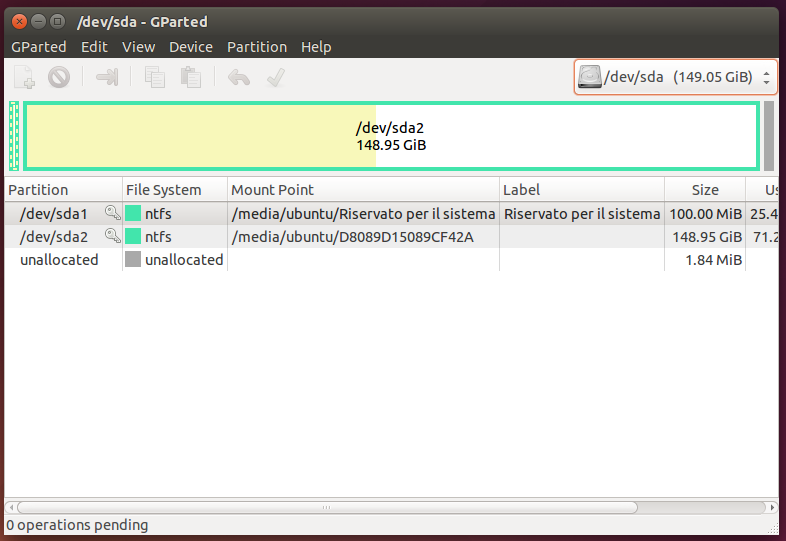
Task: Click the ntfs color swatch for /dev/sda2
Action: pos(133,236)
